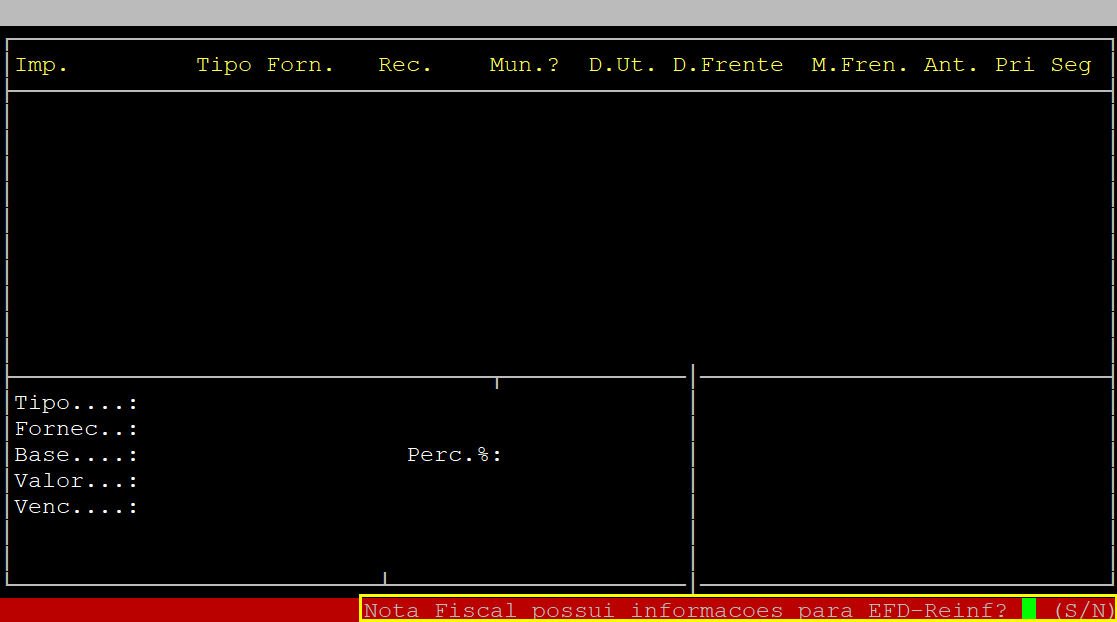Click the Seg column header
This screenshot has height=622, width=1117.
(x=1070, y=65)
